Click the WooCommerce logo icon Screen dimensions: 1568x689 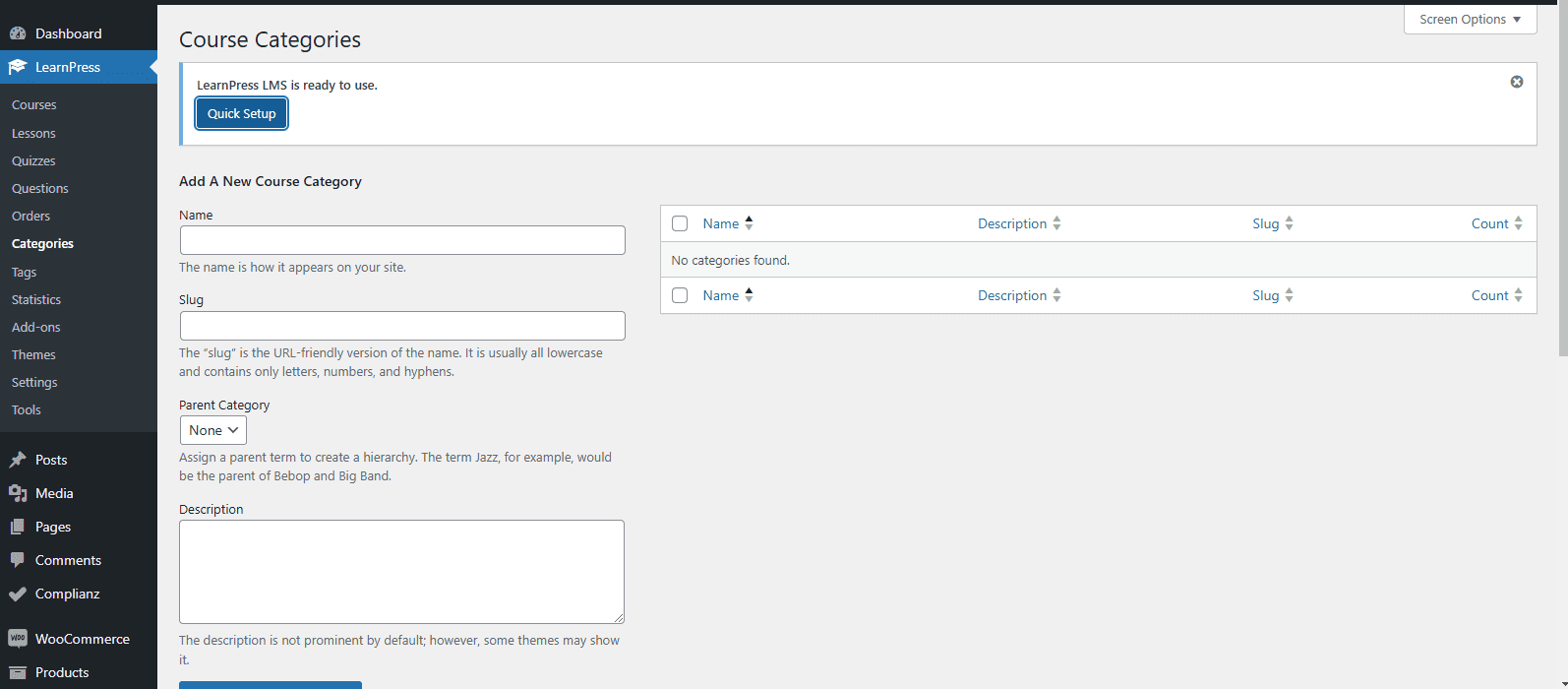18,639
